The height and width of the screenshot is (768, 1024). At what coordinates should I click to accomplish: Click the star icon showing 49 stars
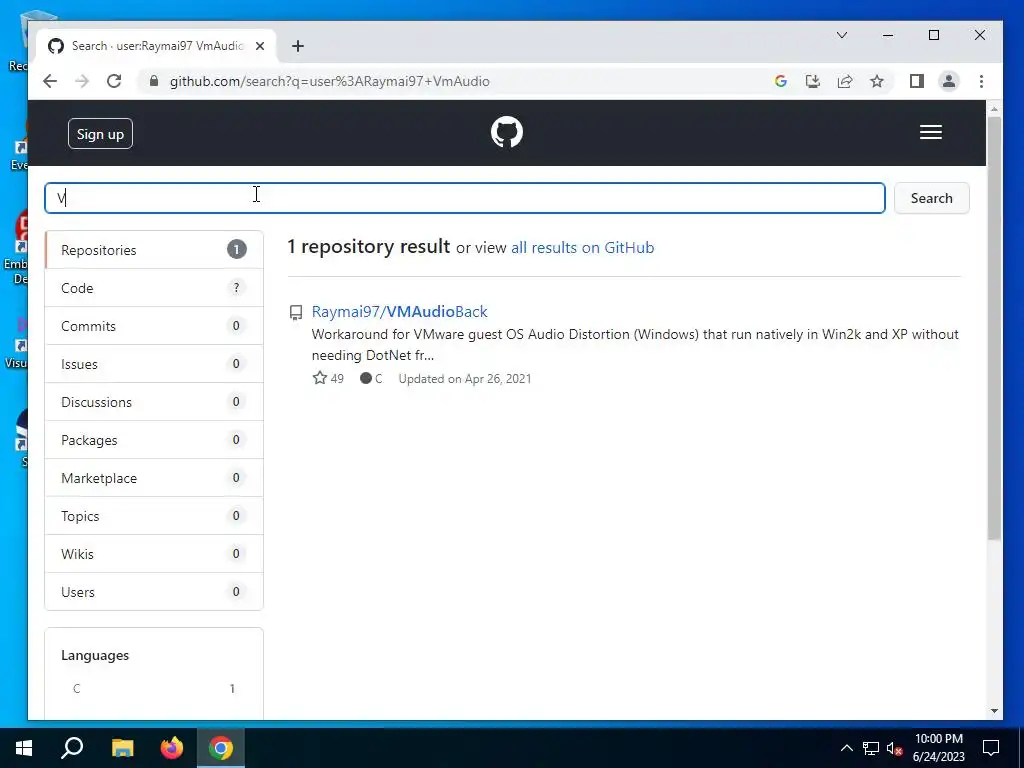[x=319, y=378]
